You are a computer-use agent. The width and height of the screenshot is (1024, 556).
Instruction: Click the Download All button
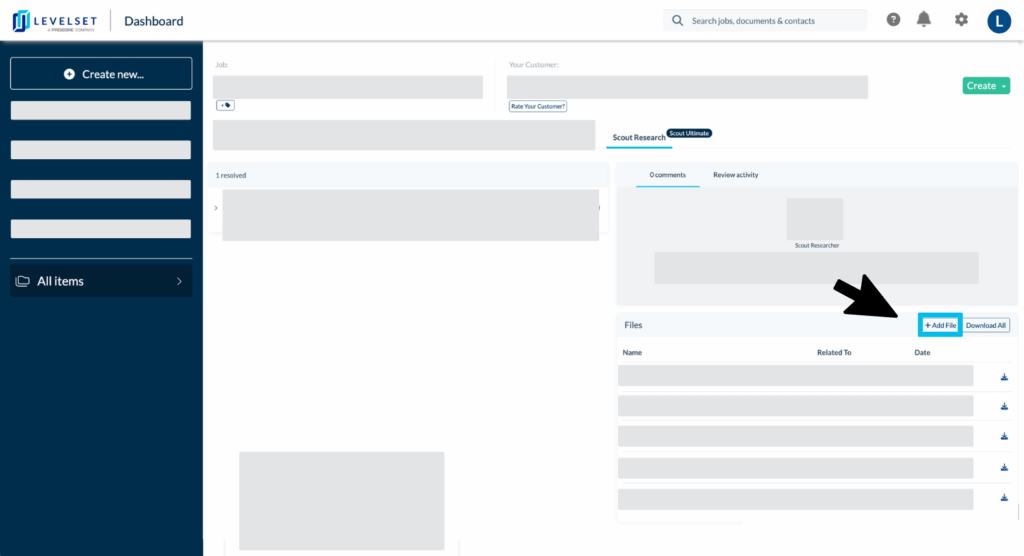click(986, 325)
